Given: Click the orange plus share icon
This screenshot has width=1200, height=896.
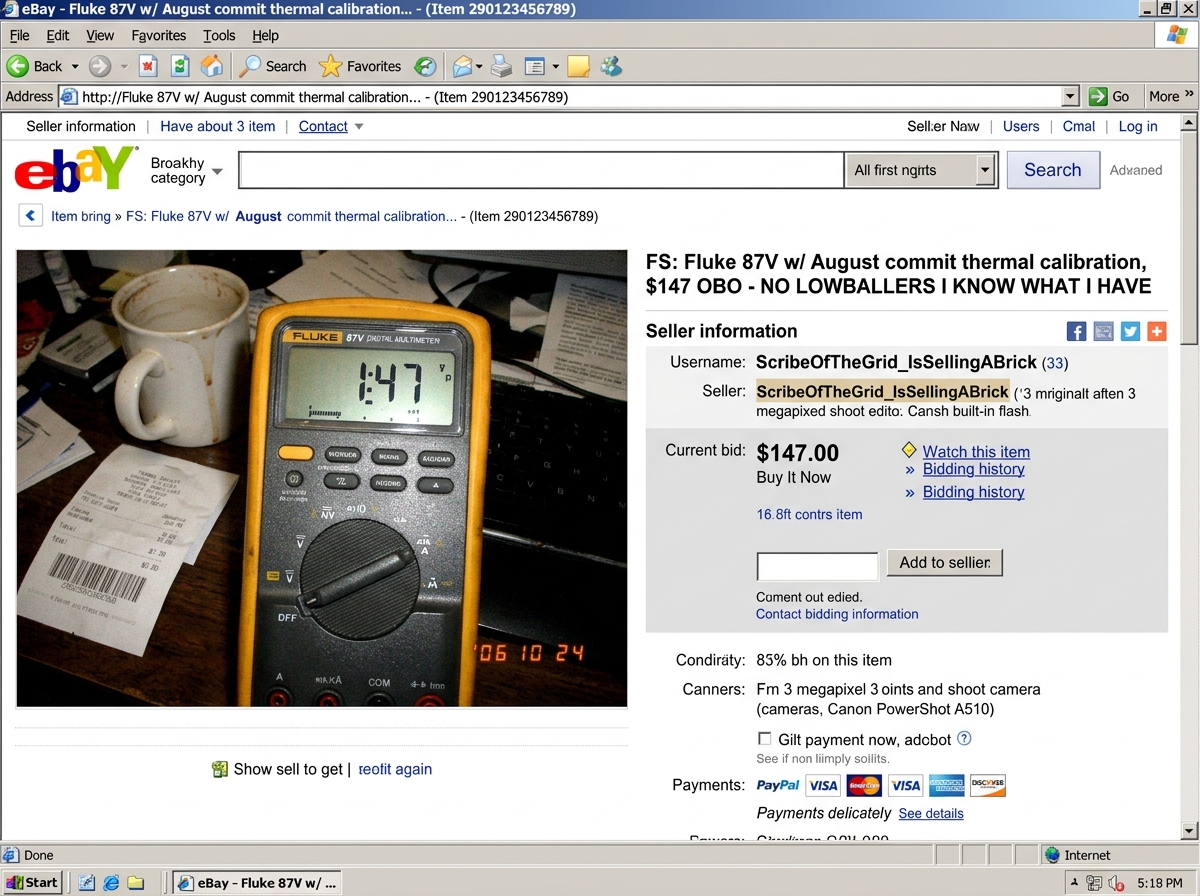Looking at the screenshot, I should [x=1157, y=331].
